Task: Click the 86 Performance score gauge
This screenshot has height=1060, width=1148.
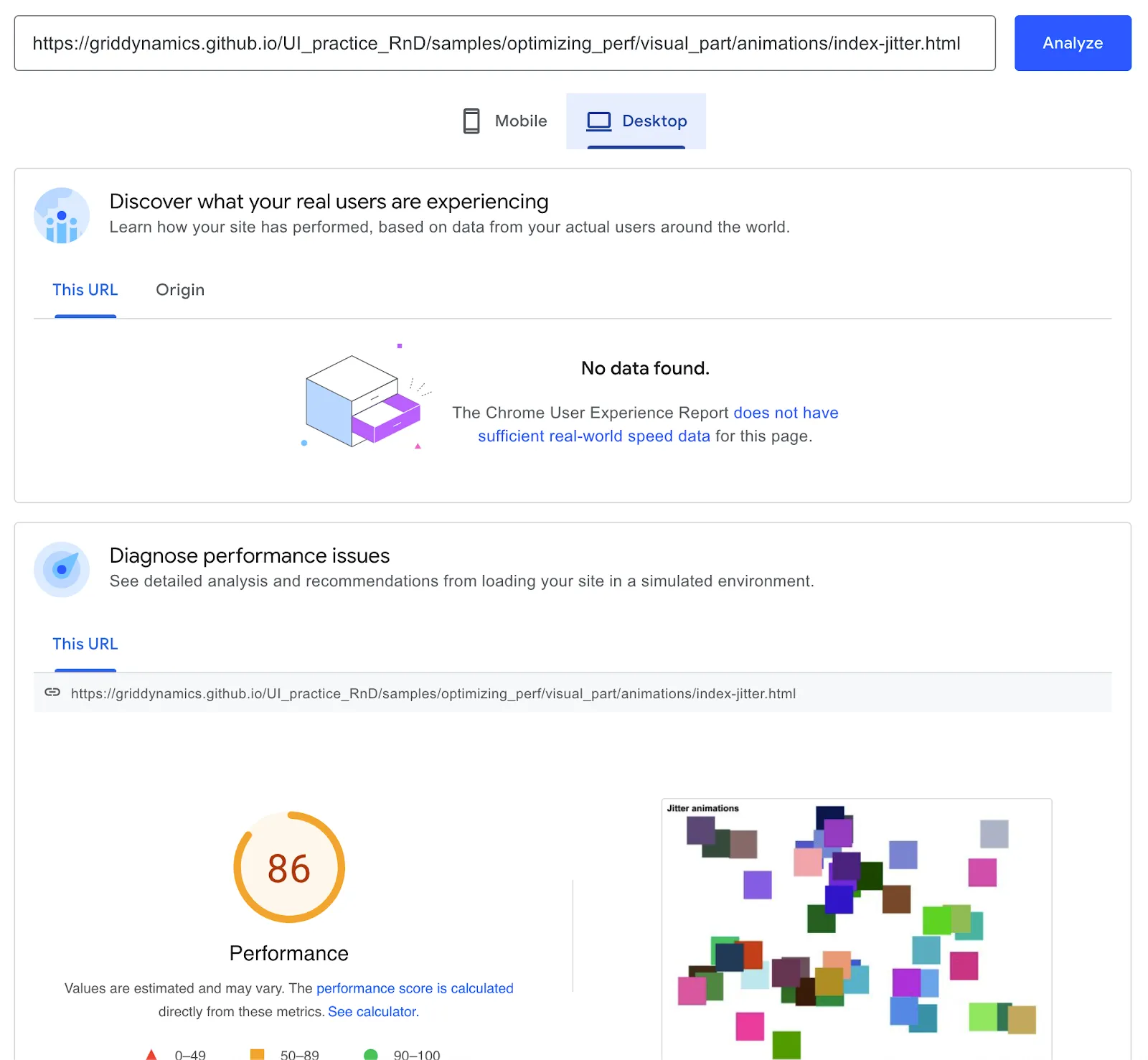Action: 288,868
